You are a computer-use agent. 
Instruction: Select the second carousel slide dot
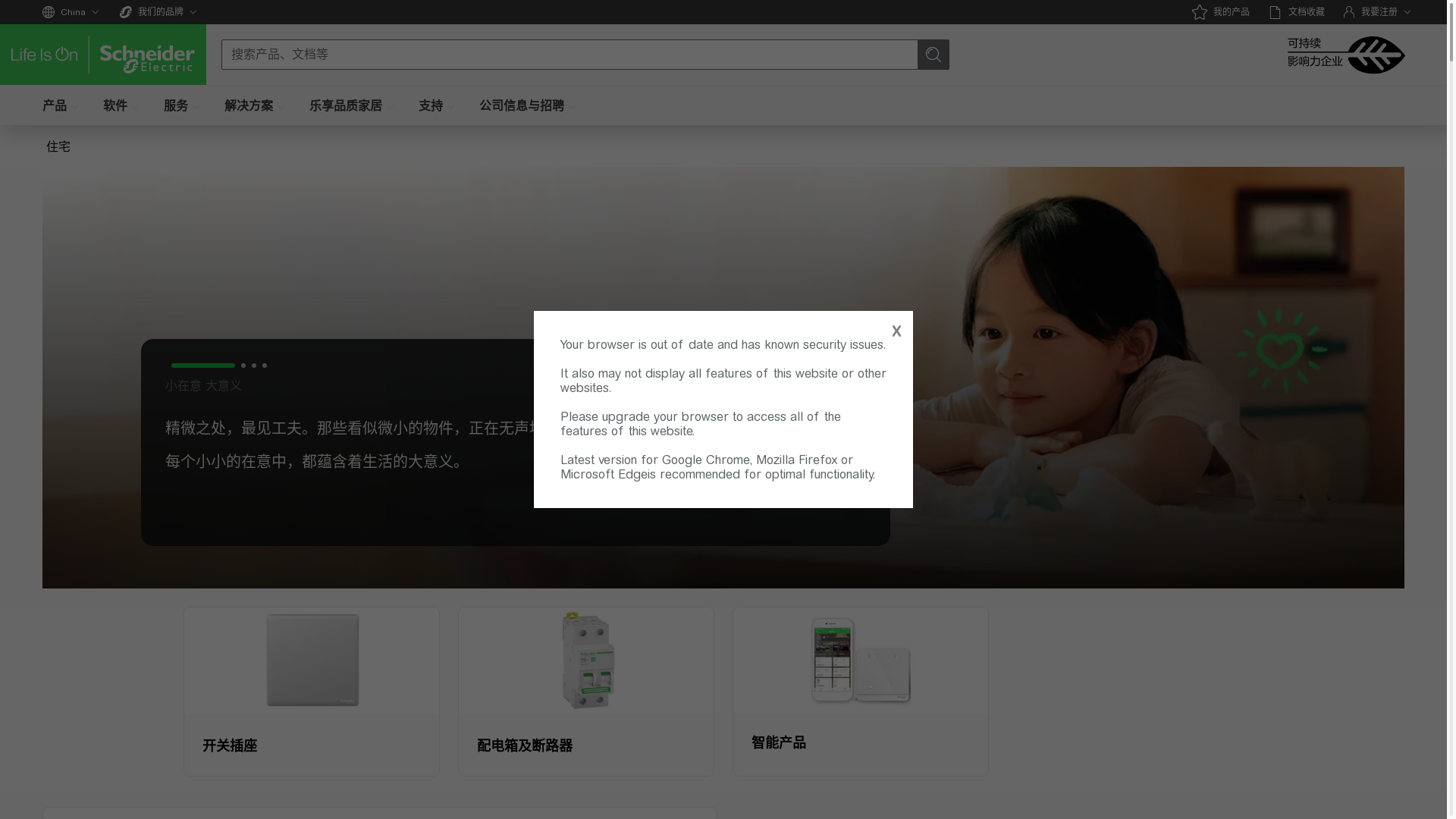click(x=243, y=366)
